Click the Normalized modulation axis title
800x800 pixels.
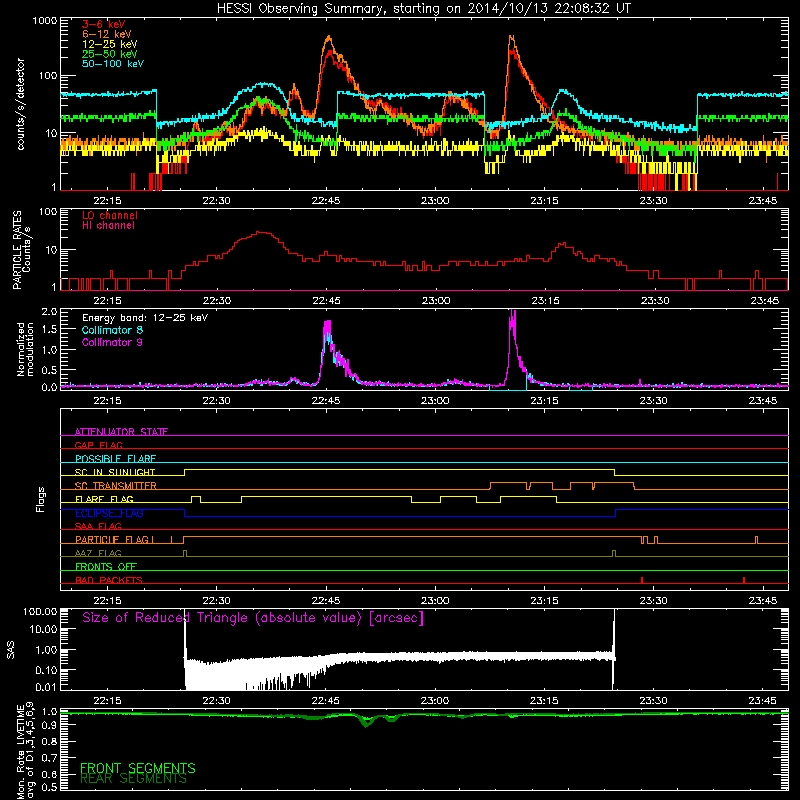(x=25, y=349)
